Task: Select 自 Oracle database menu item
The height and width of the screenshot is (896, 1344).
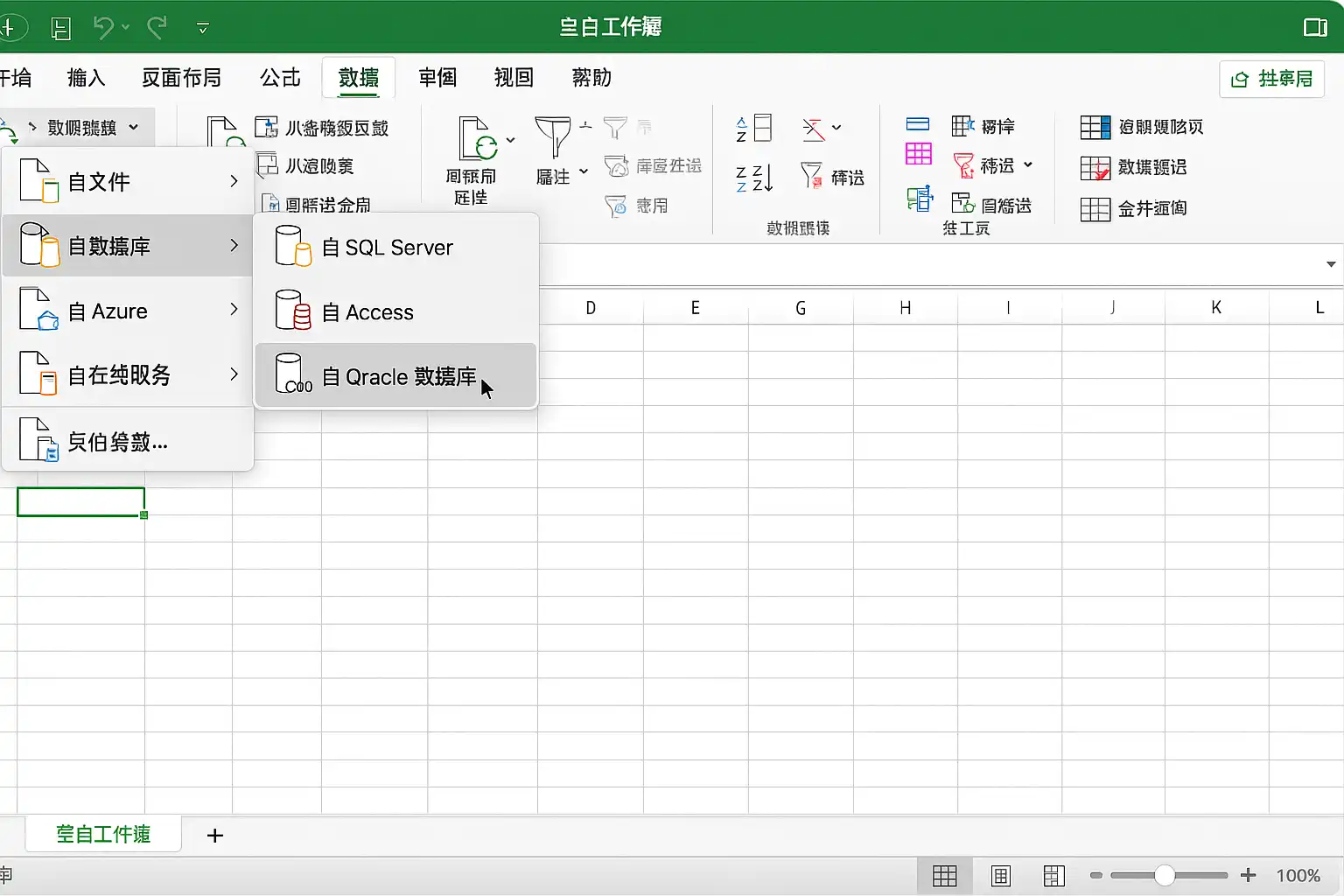Action: 396,376
